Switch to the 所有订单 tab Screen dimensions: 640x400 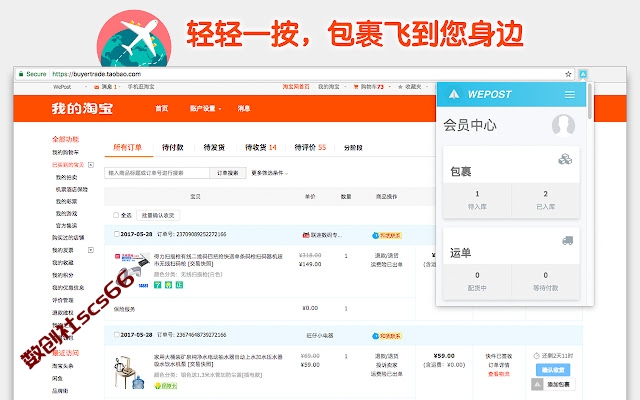127,147
